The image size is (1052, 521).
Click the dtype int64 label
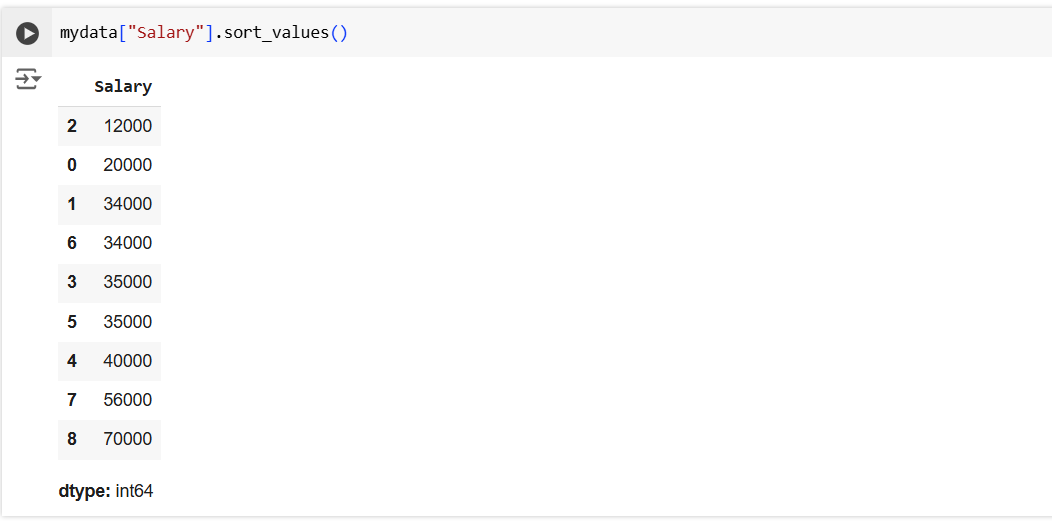tap(106, 491)
